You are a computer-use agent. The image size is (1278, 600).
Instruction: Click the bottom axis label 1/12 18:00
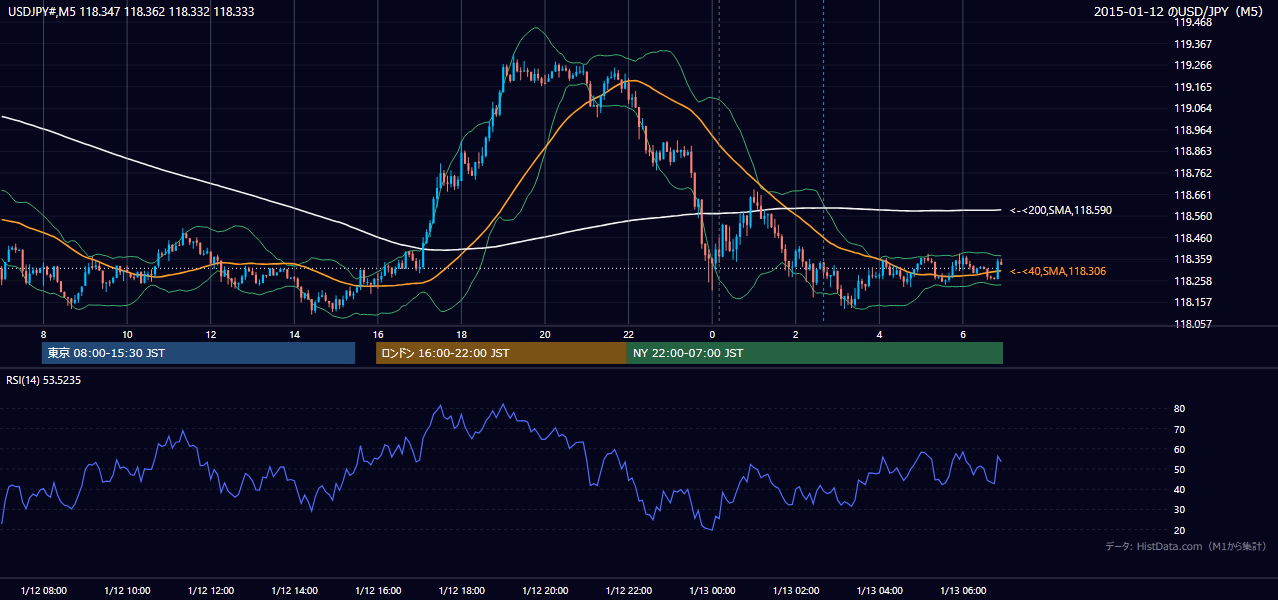(x=462, y=590)
